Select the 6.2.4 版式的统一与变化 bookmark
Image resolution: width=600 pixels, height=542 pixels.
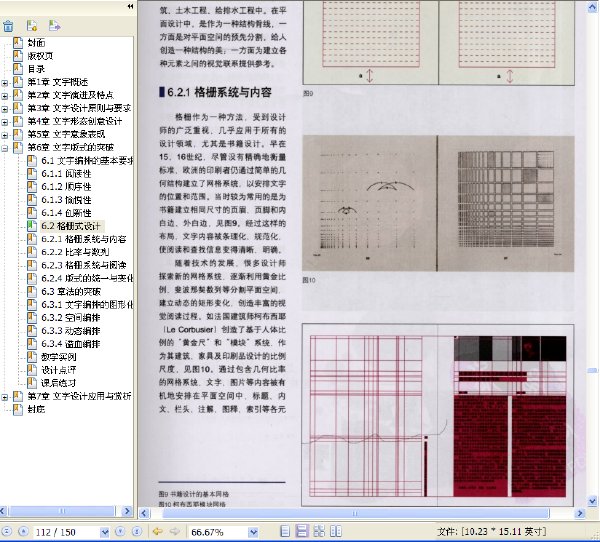coord(87,278)
